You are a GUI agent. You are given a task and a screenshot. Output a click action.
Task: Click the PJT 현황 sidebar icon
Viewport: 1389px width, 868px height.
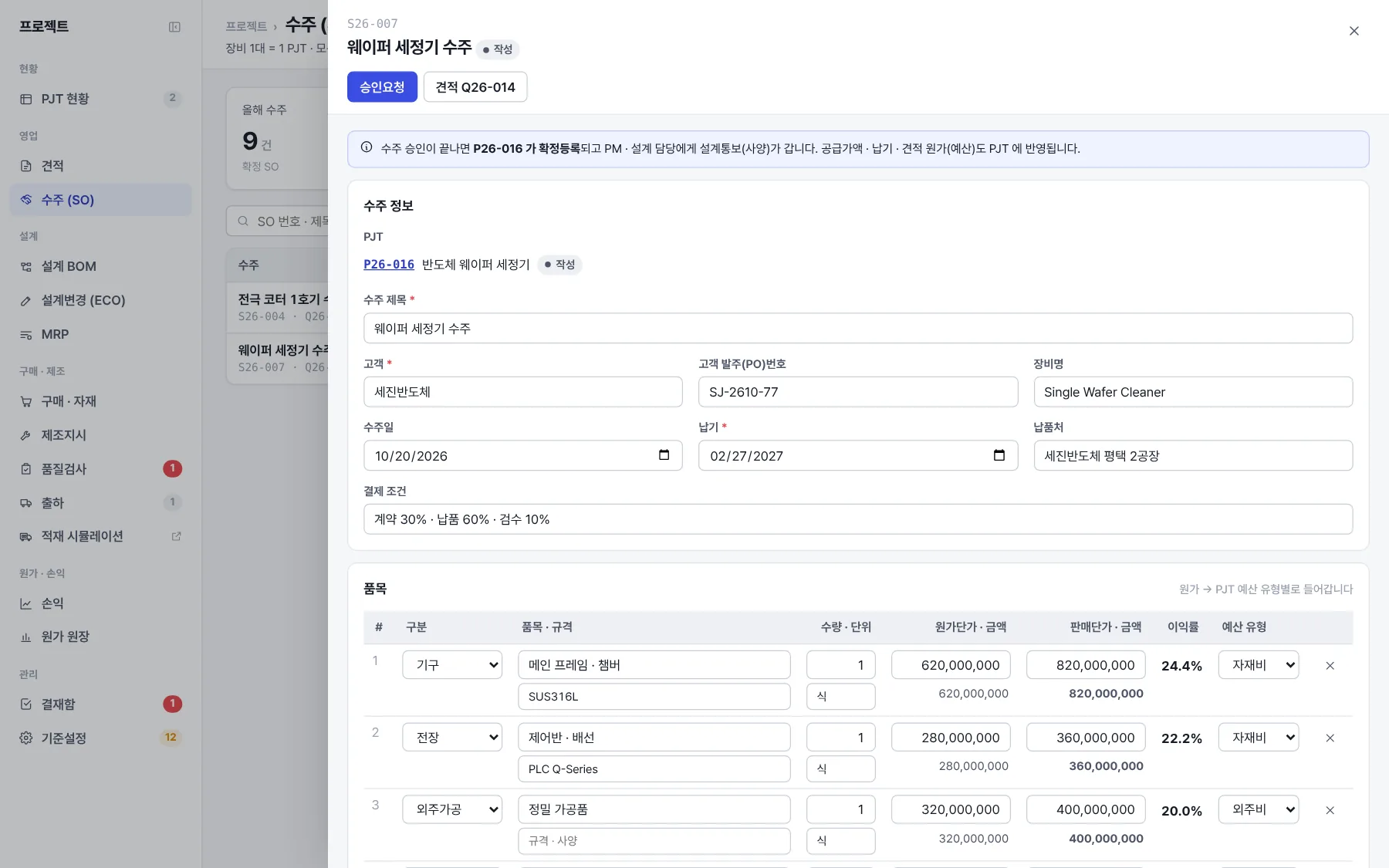[x=26, y=99]
